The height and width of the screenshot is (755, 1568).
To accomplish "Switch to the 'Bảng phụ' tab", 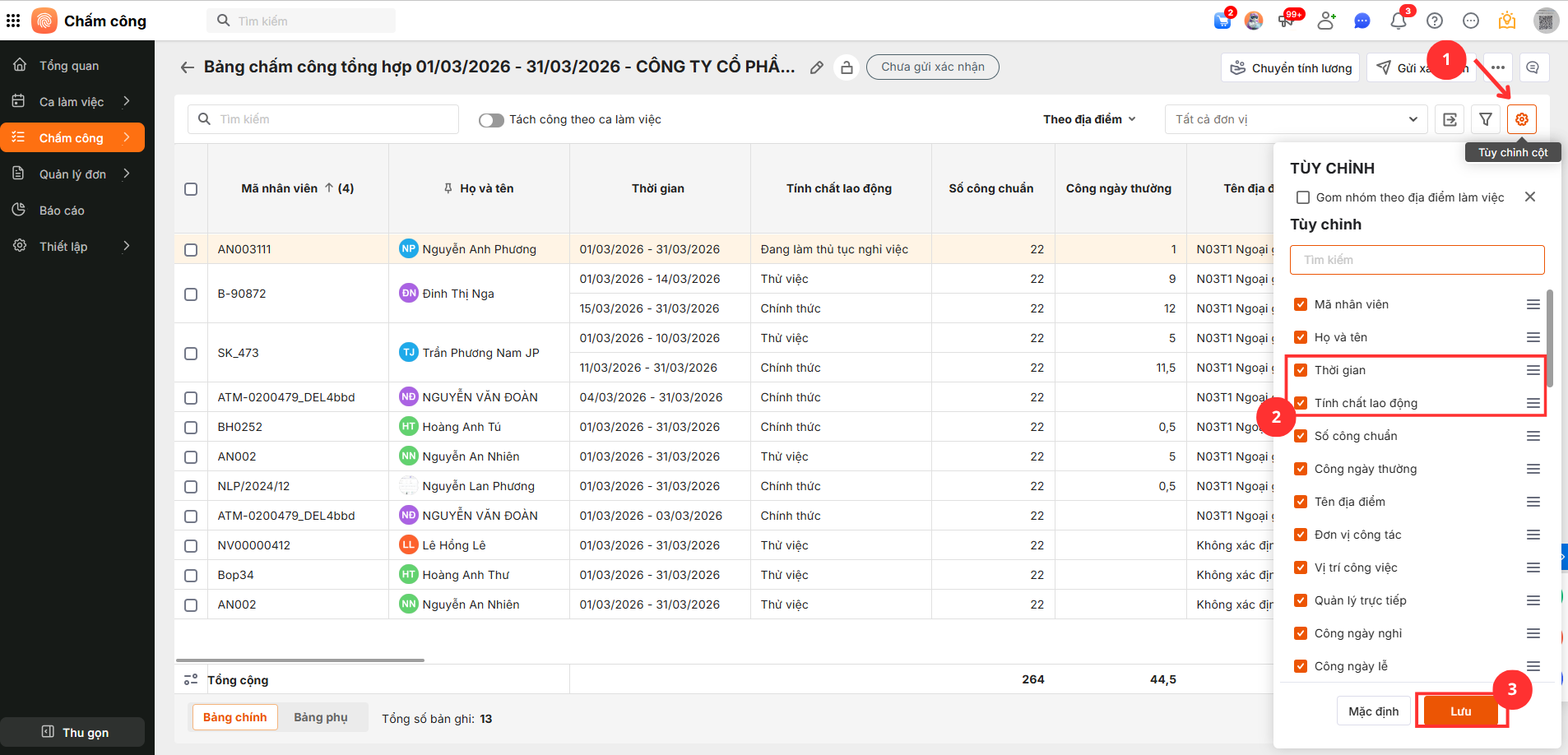I will click(x=320, y=717).
